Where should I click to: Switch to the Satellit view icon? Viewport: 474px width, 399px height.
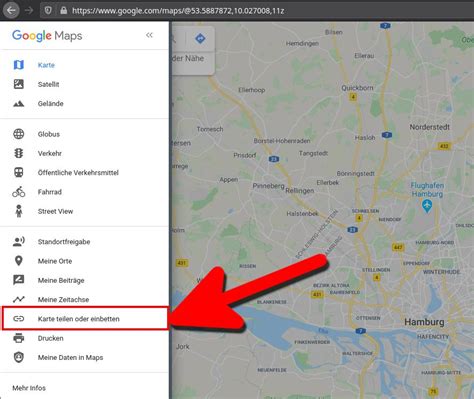pyautogui.click(x=19, y=84)
